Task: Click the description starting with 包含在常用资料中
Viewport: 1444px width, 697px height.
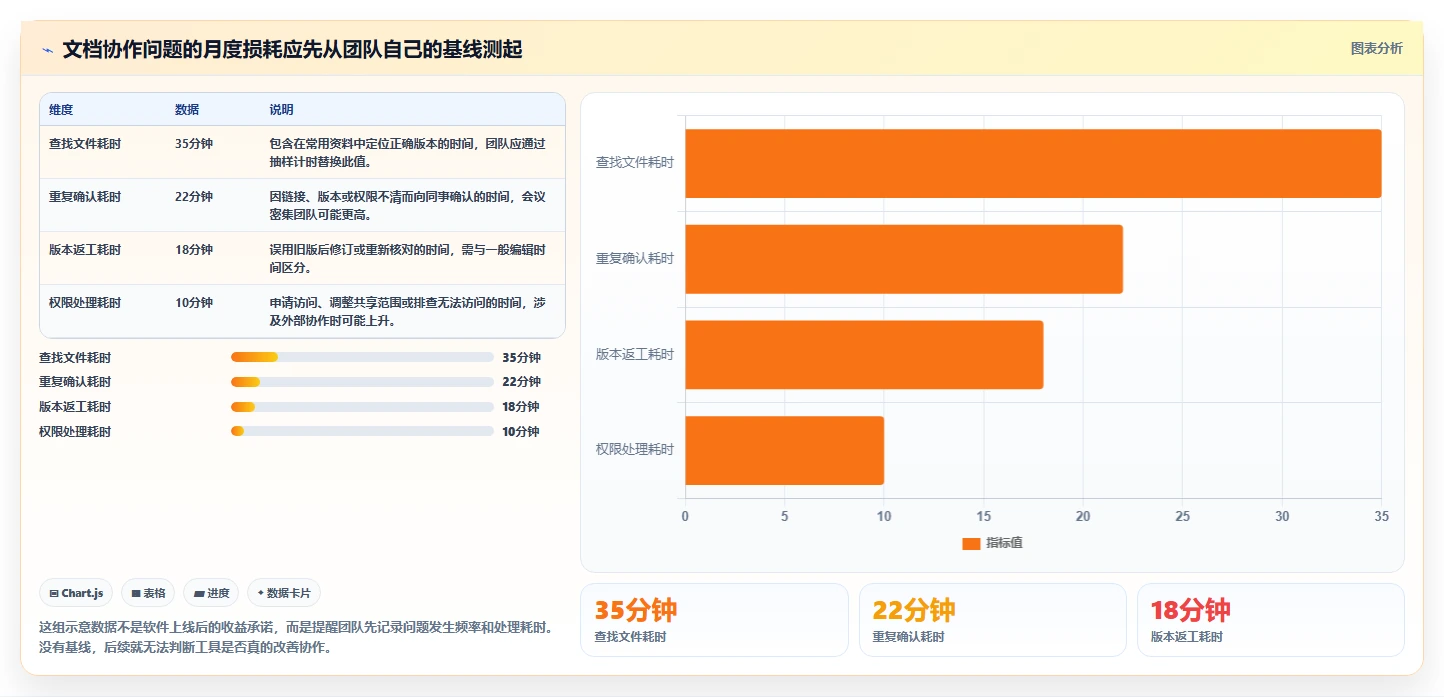Action: coord(408,153)
